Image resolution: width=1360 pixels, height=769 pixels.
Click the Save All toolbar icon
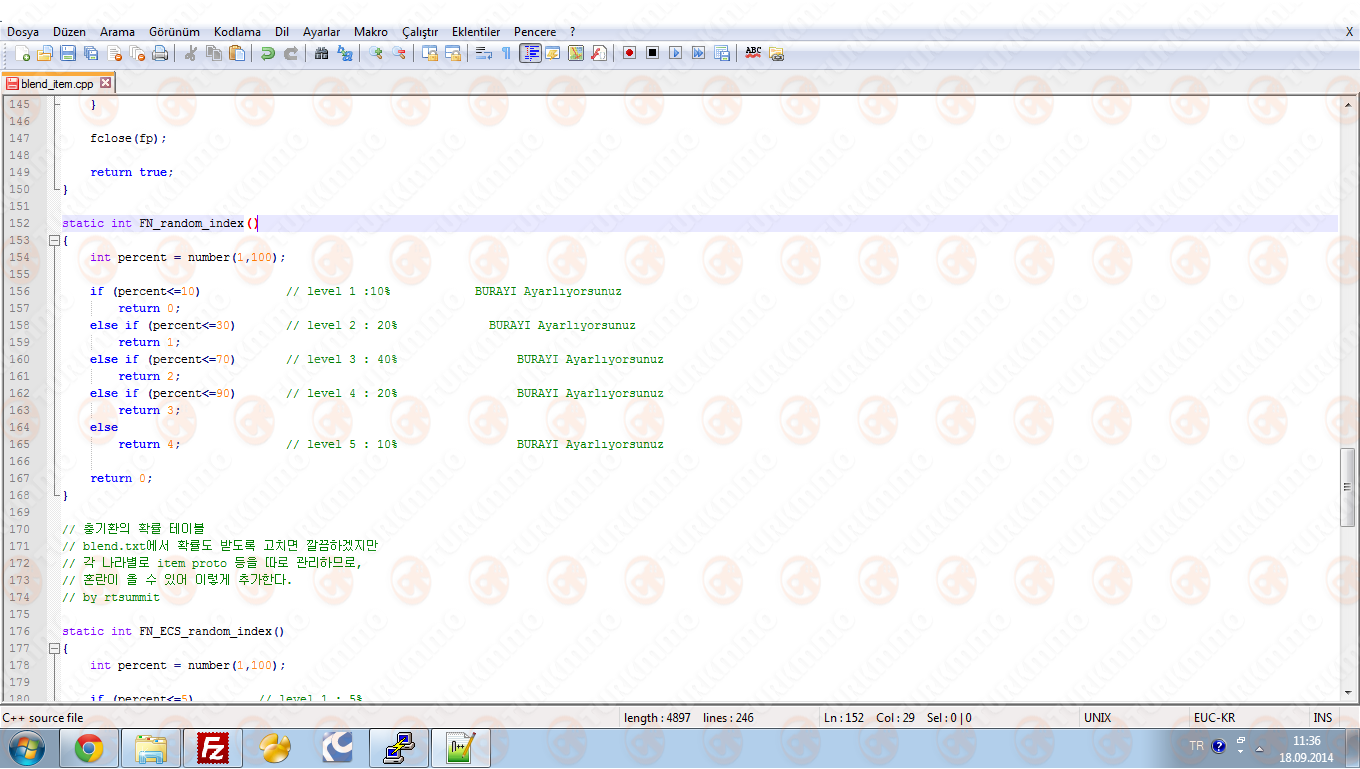pyautogui.click(x=91, y=53)
